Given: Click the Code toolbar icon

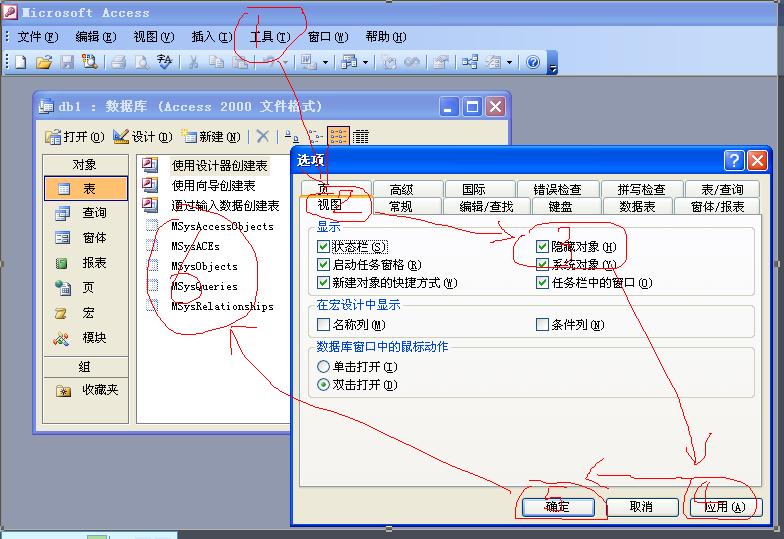Looking at the screenshot, I should coord(388,62).
